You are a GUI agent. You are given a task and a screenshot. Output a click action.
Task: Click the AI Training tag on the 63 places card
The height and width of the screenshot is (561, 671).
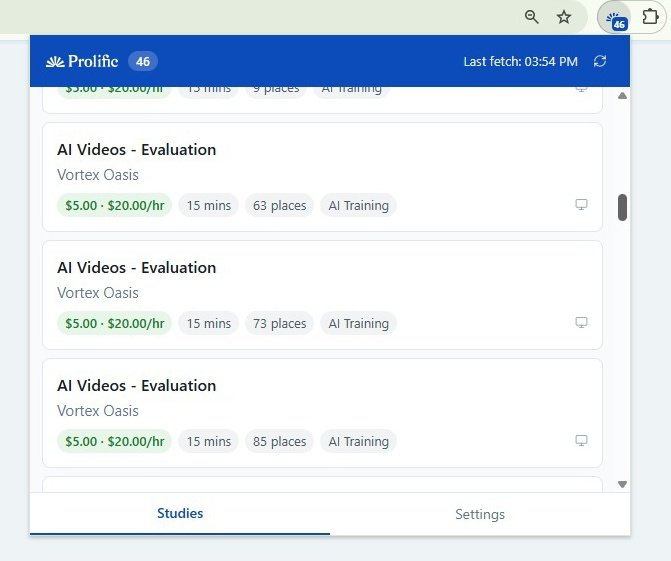(x=359, y=205)
